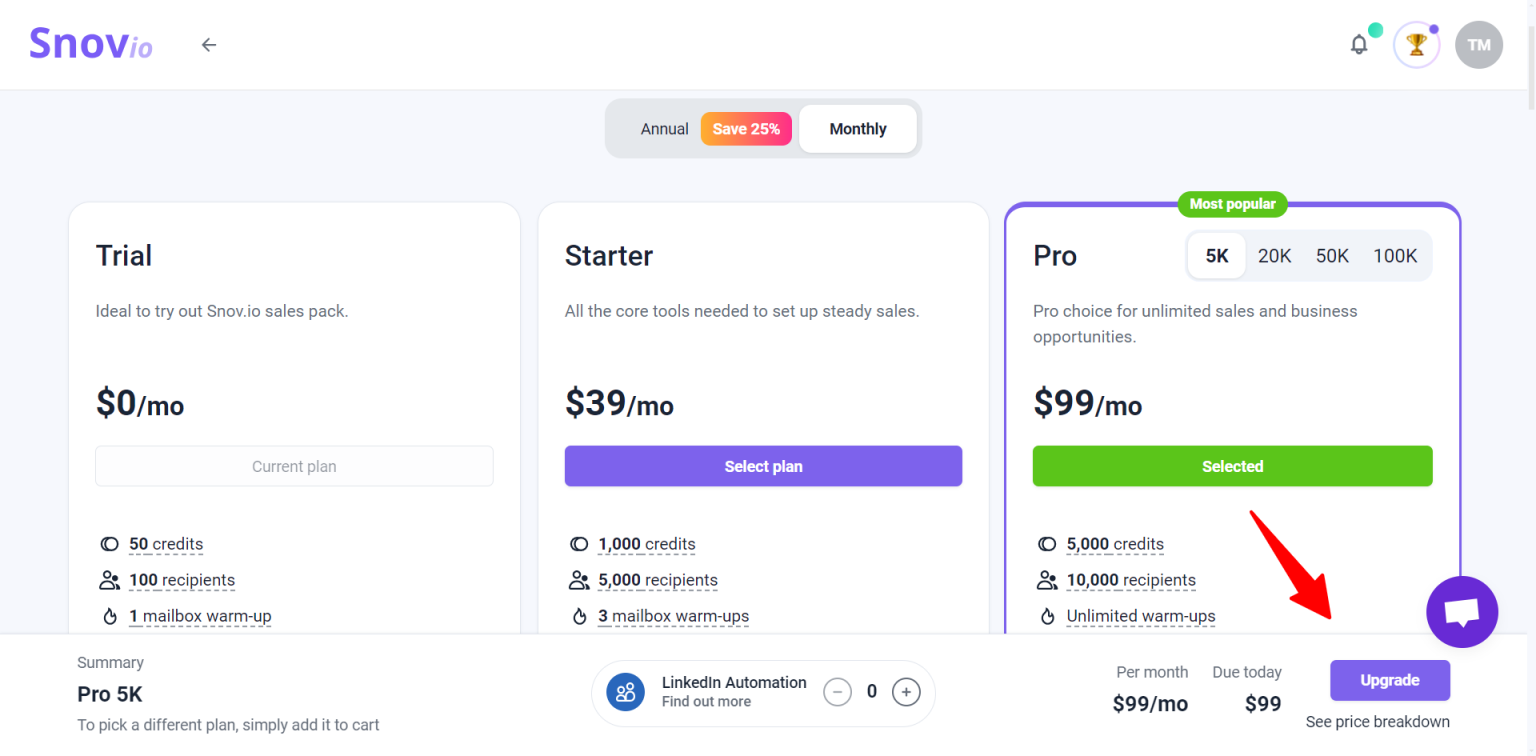Click the back arrow icon

(x=208, y=45)
